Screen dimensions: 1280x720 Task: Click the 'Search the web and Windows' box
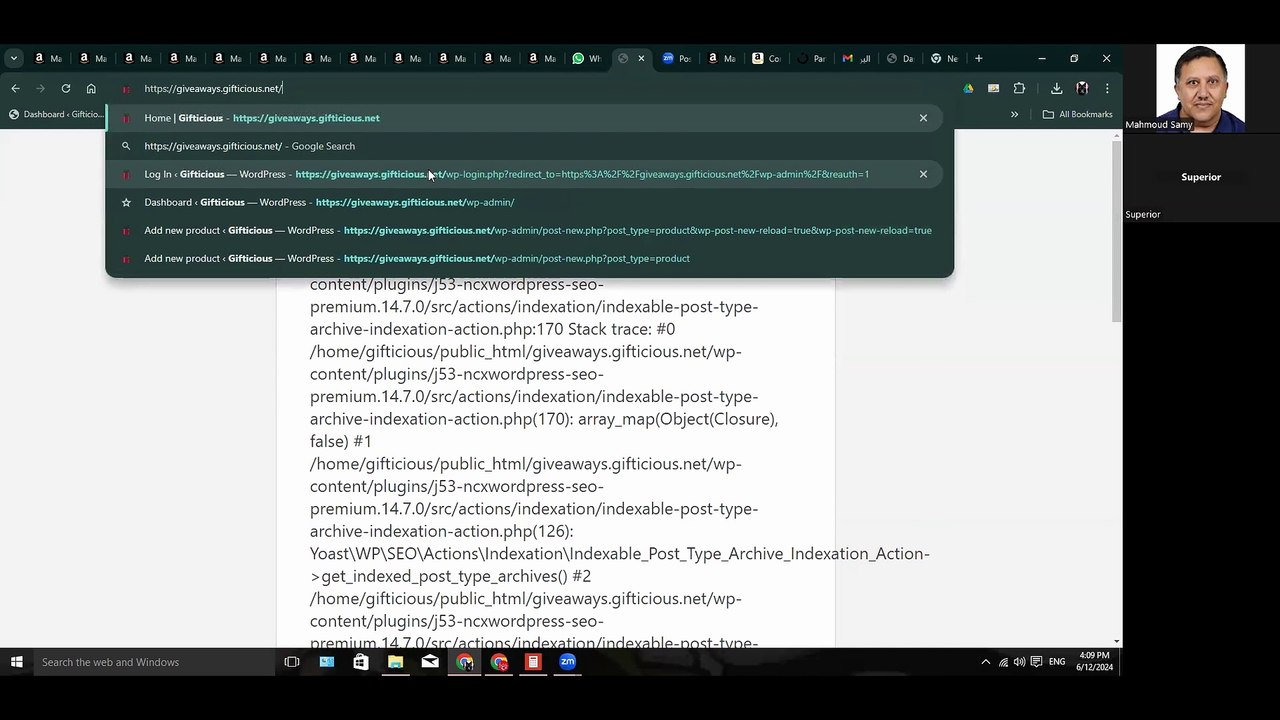coord(153,662)
